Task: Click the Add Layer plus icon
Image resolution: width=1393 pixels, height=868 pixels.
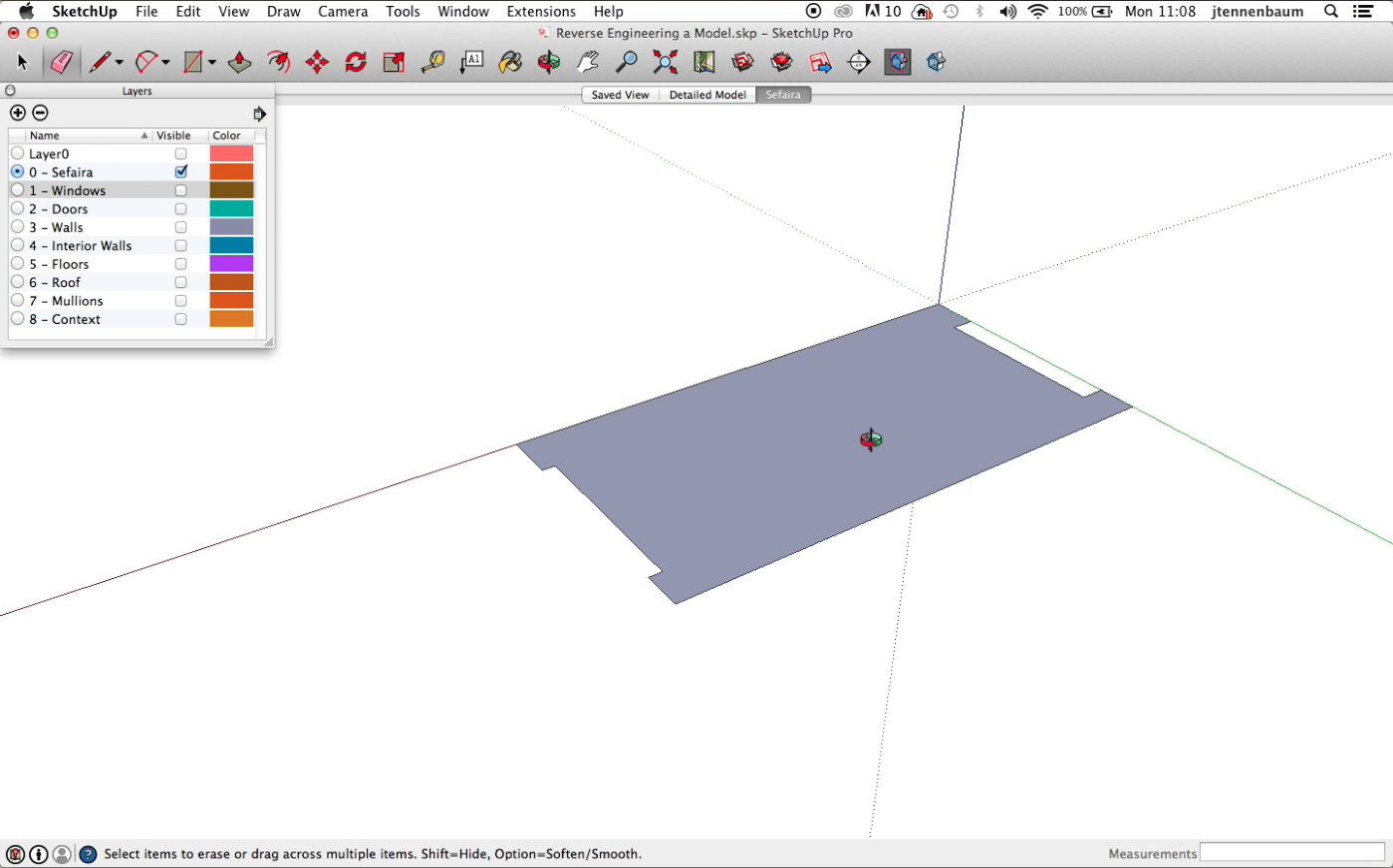Action: [17, 113]
